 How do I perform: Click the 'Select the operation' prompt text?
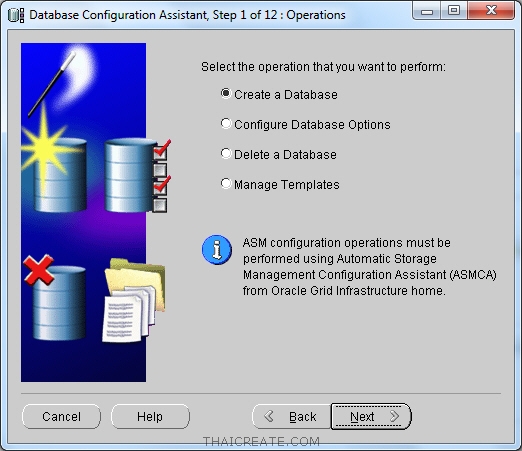pos(323,67)
